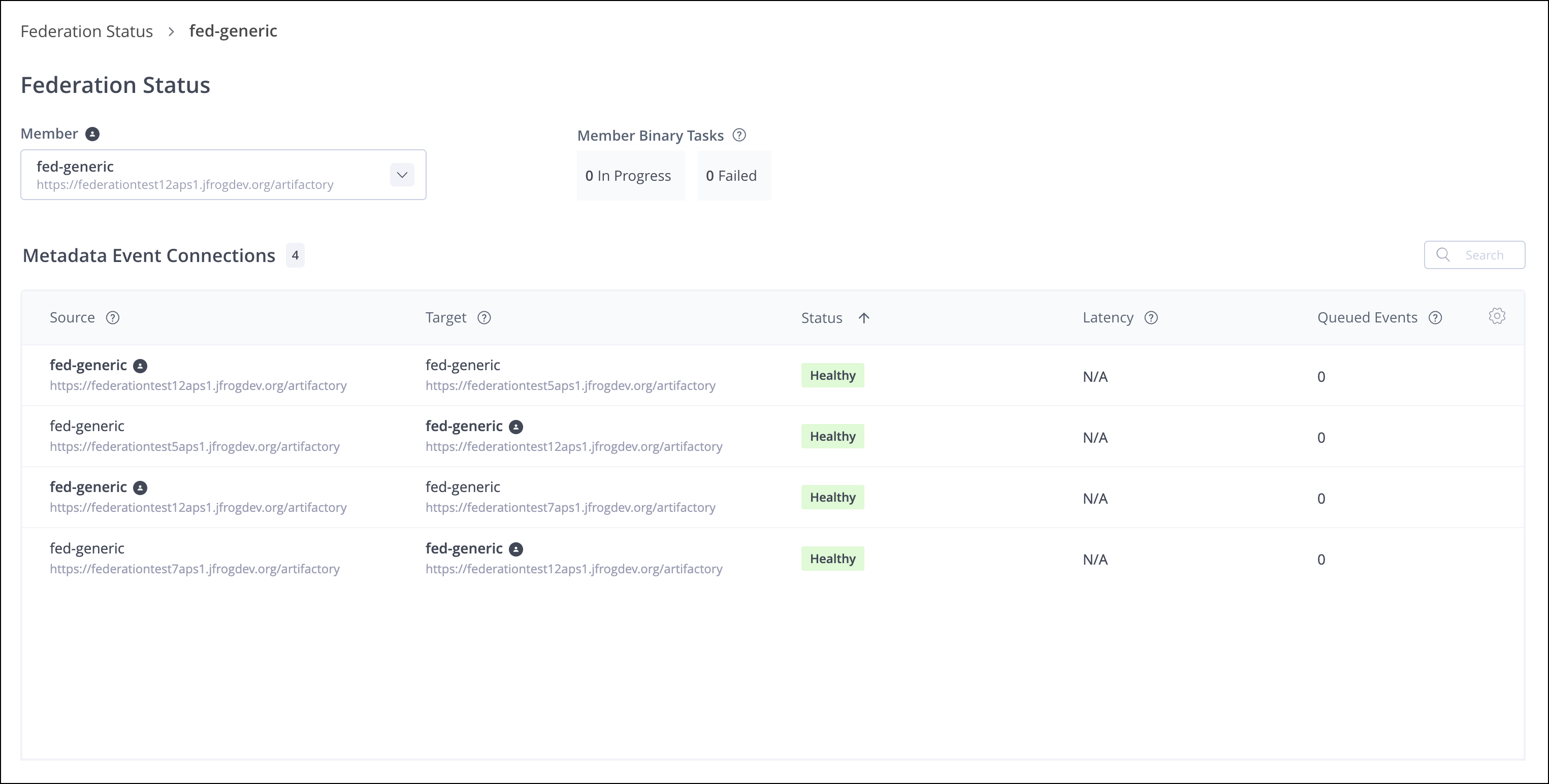1549x784 pixels.
Task: Open the table column settings gear
Action: (1497, 316)
